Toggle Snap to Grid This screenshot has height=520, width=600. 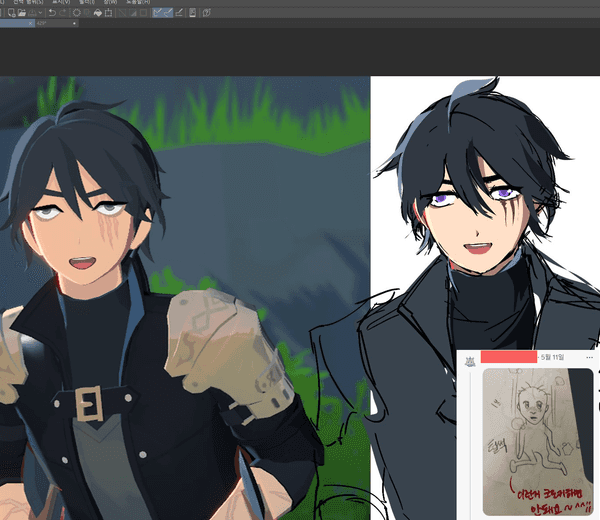[x=179, y=14]
